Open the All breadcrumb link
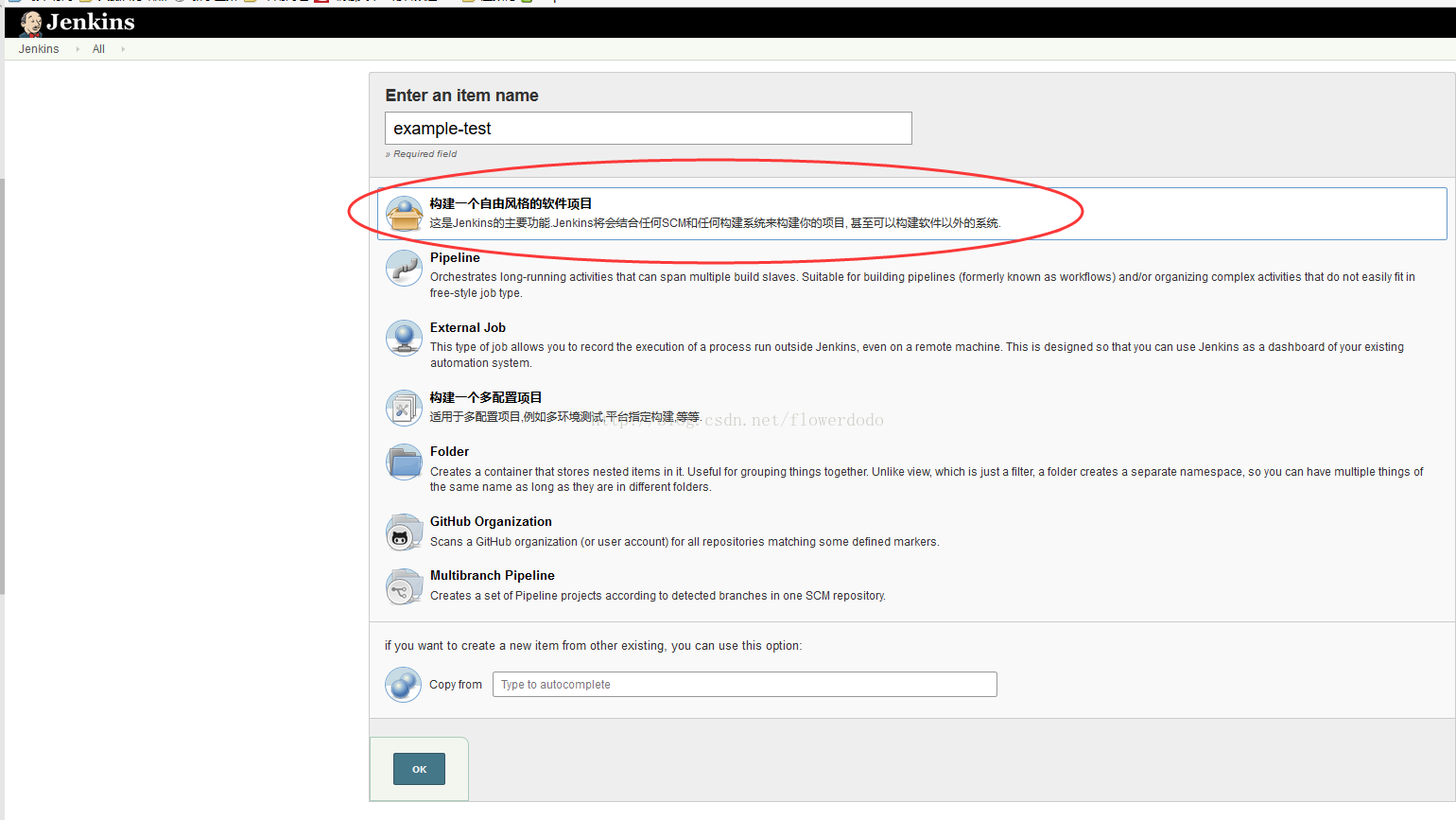1456x820 pixels. click(98, 49)
